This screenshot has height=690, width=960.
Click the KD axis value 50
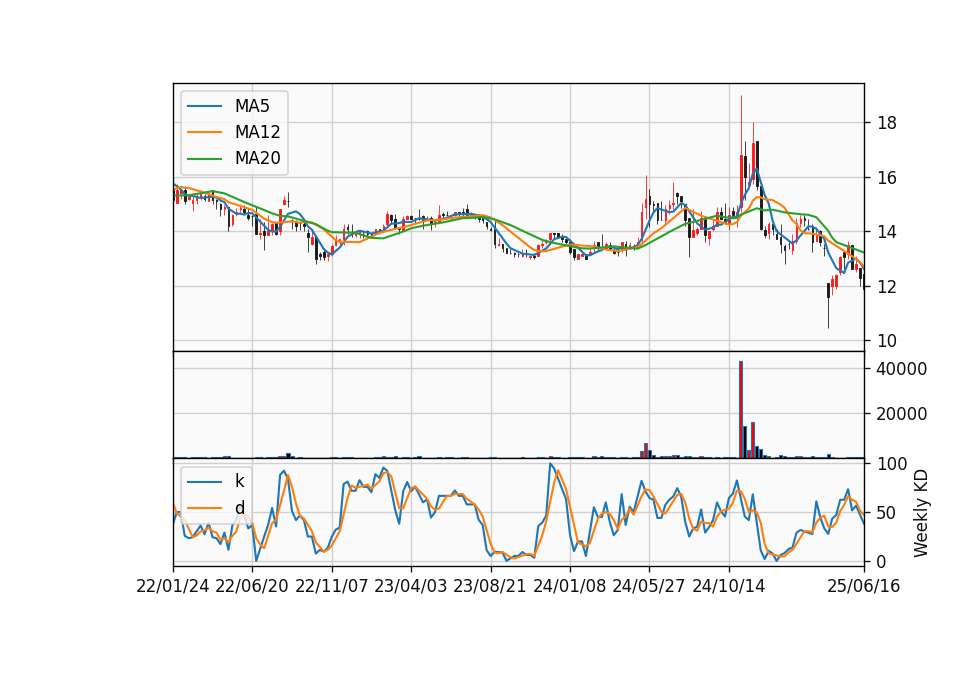coord(887,513)
